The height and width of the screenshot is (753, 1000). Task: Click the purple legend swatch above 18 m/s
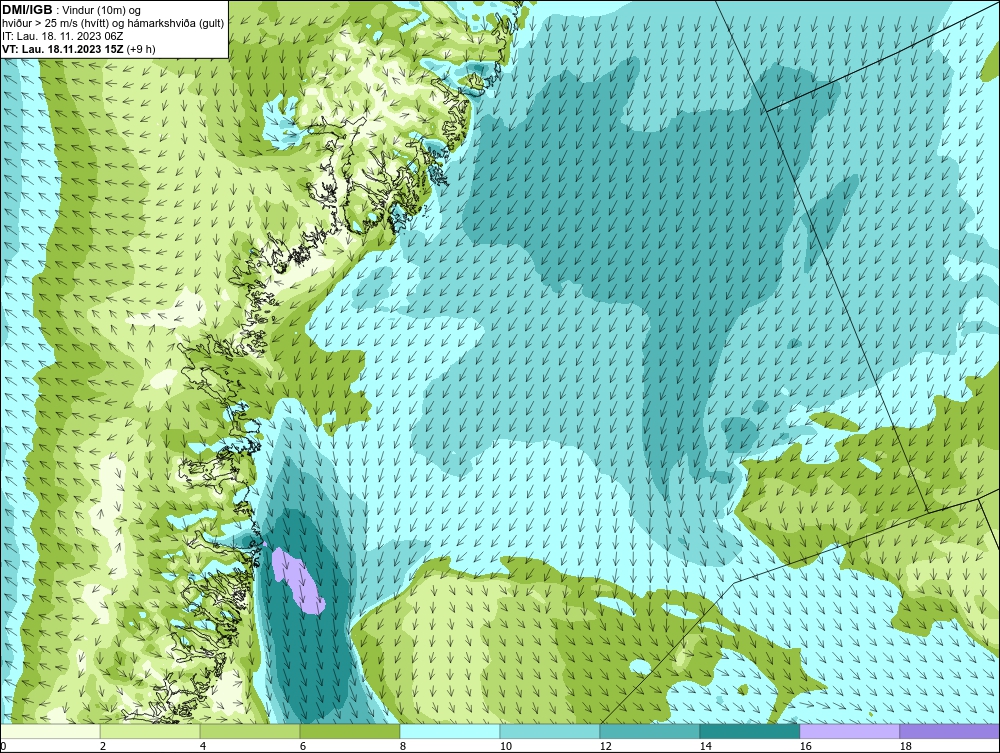click(950, 731)
